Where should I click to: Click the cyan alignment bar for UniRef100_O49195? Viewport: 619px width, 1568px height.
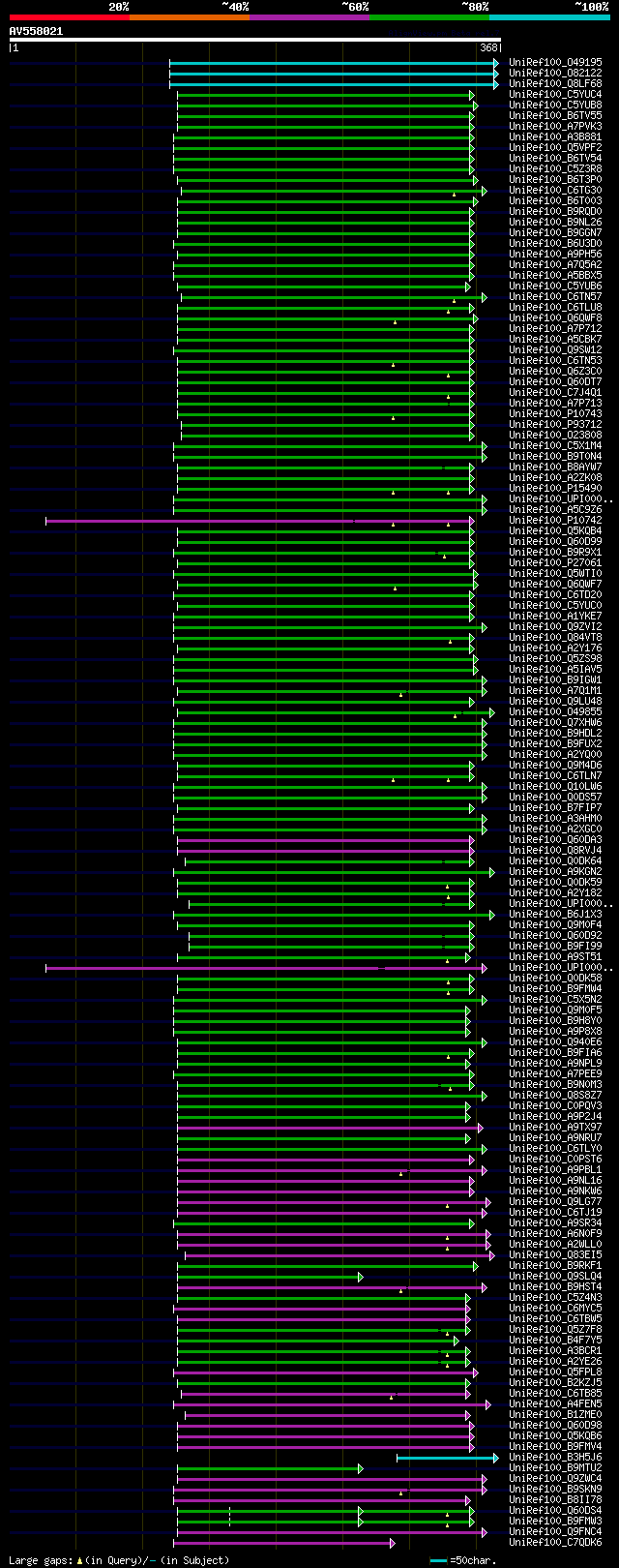point(334,63)
